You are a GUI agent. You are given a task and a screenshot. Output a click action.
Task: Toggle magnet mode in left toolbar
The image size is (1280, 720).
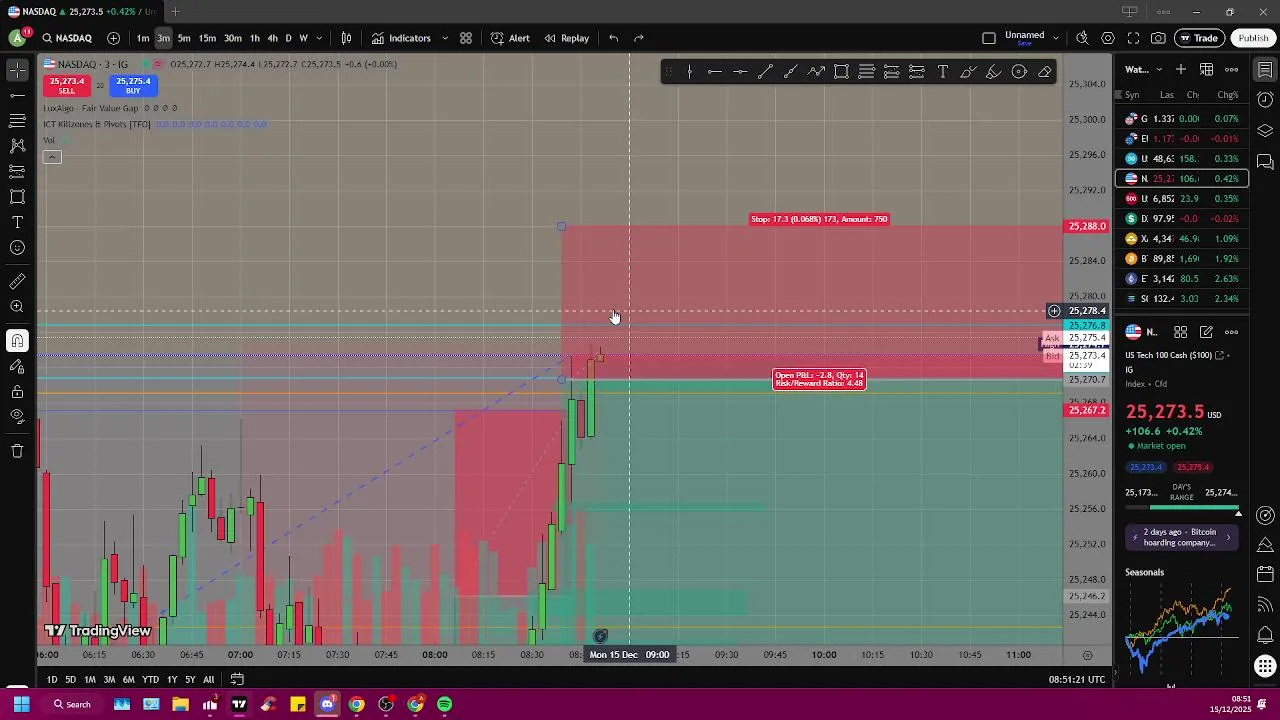(17, 341)
